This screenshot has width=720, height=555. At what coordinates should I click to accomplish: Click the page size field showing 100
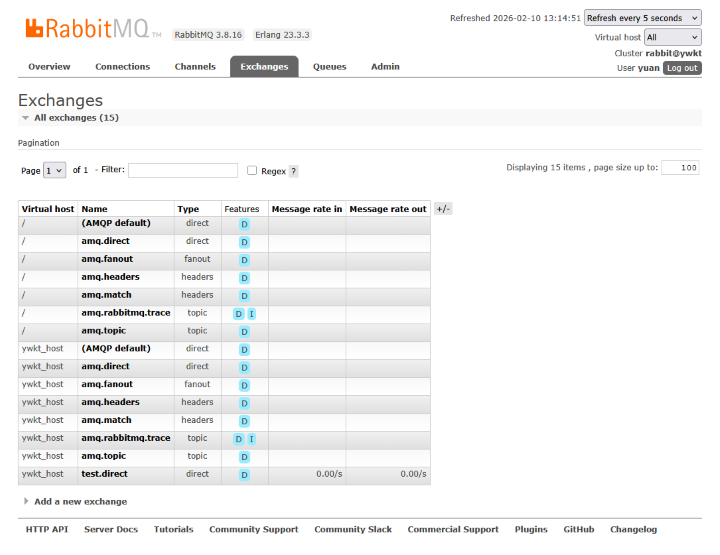coord(680,168)
